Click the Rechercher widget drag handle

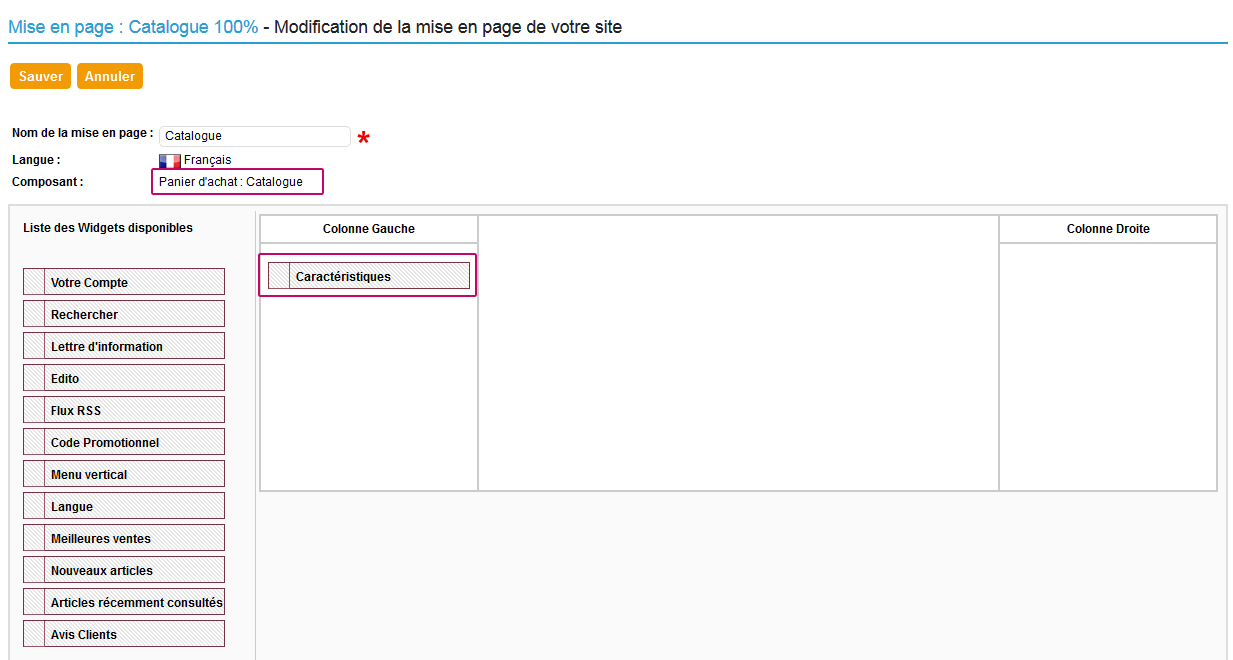[34, 314]
